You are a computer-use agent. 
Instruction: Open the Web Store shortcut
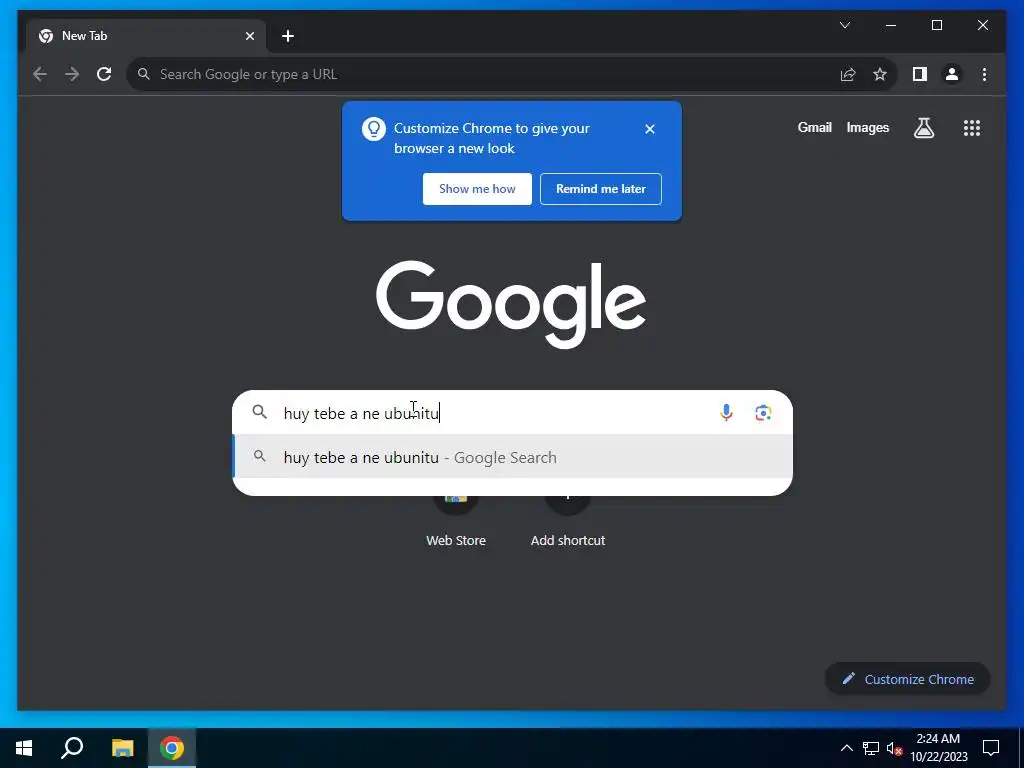point(456,520)
